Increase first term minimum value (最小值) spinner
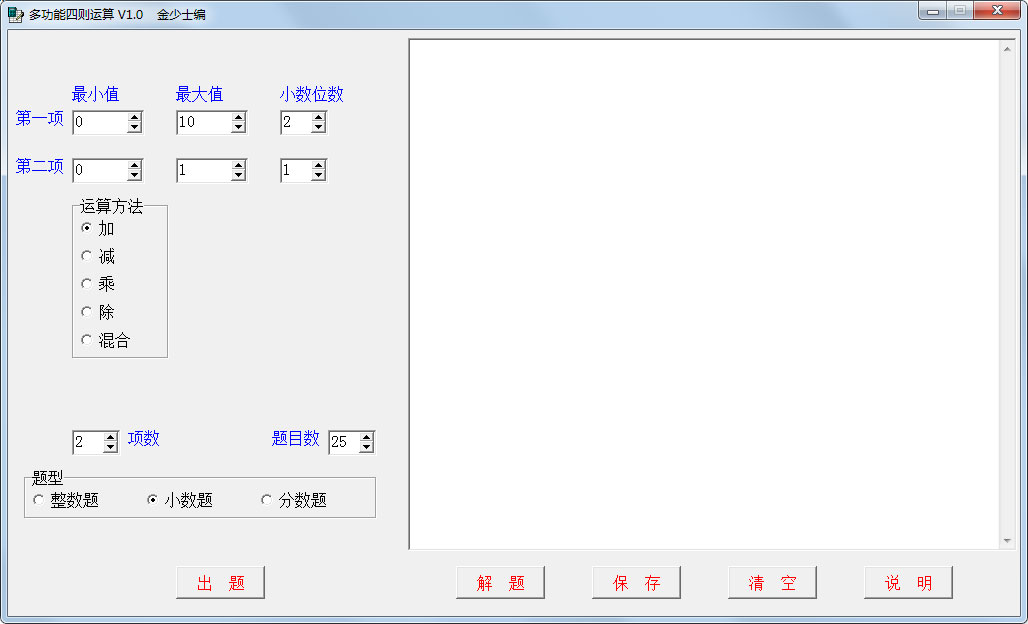 [x=135, y=117]
